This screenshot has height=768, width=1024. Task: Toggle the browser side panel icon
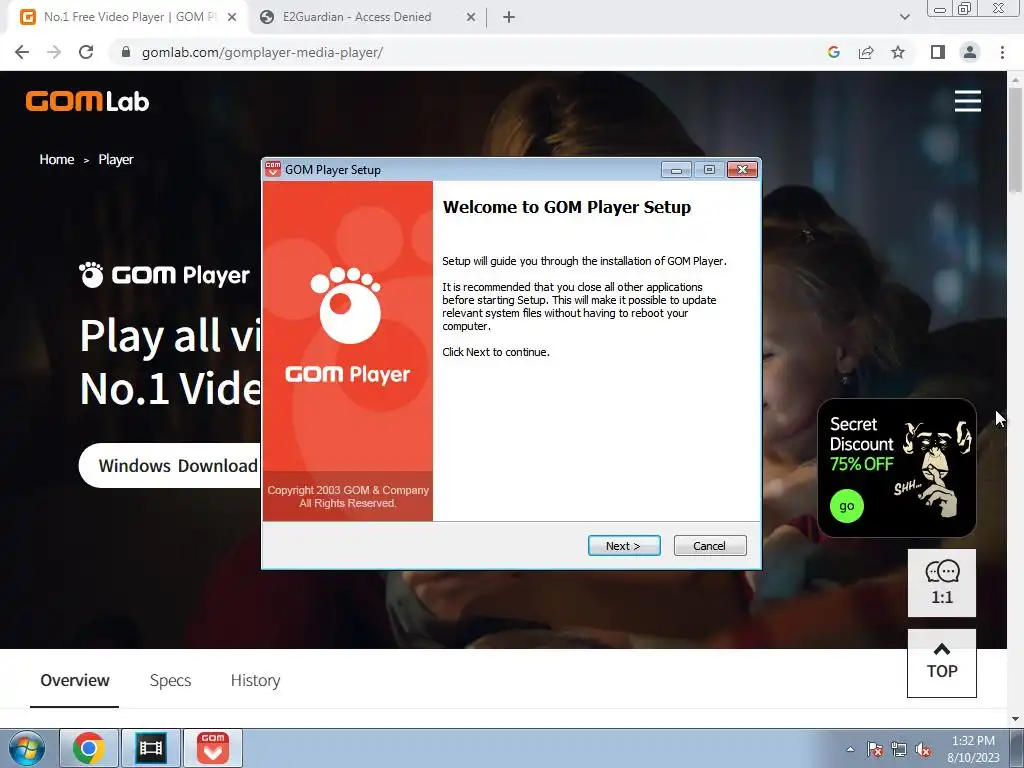pos(938,52)
